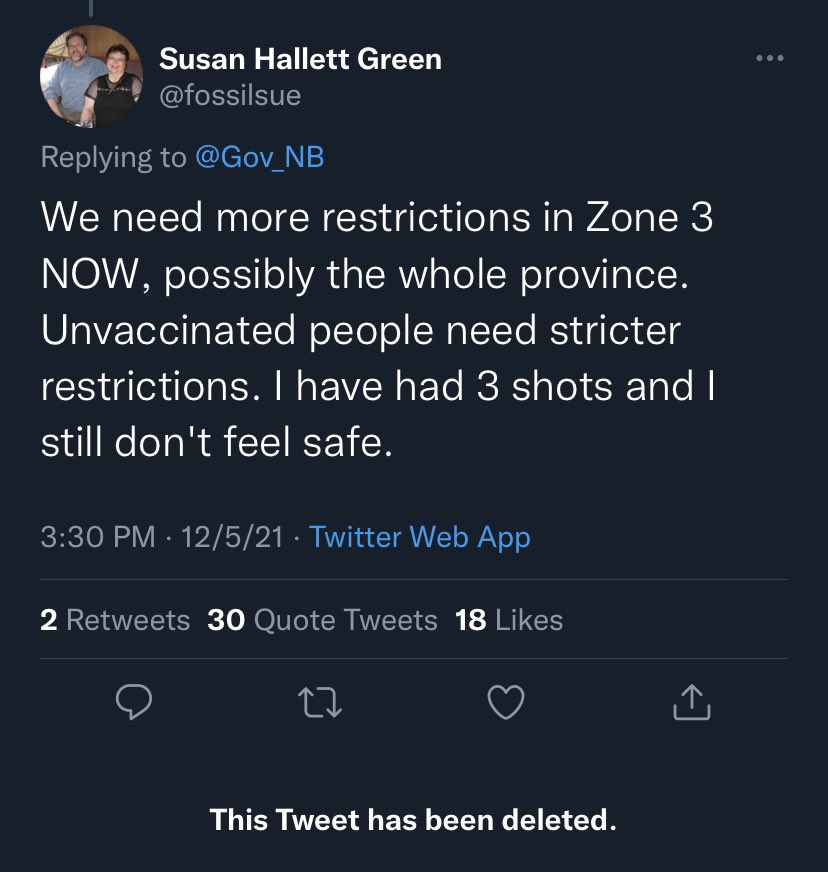Retweet using the arrows icon
Viewport: 828px width, 872px height.
(321, 705)
